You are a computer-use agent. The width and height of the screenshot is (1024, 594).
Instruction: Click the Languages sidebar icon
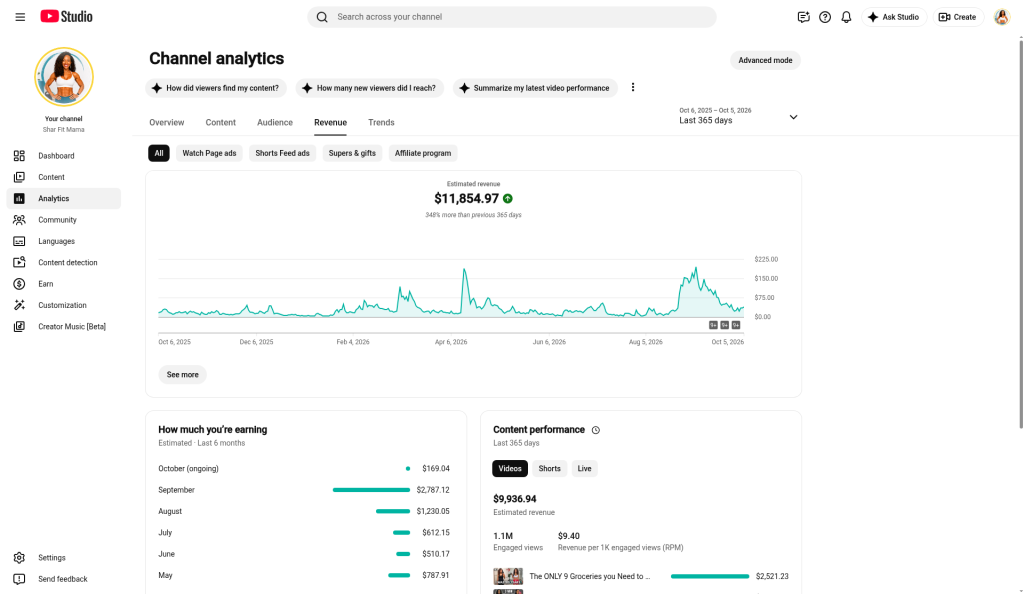pyautogui.click(x=19, y=242)
